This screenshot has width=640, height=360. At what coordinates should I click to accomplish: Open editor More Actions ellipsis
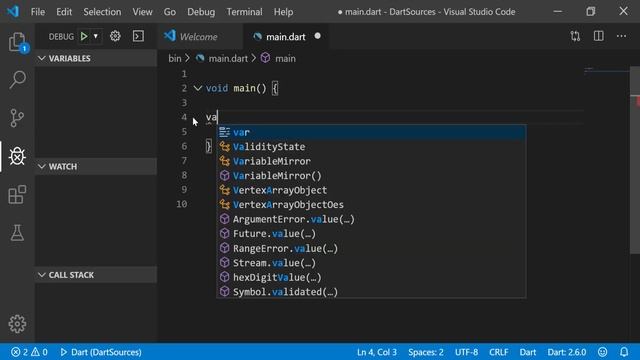point(621,36)
